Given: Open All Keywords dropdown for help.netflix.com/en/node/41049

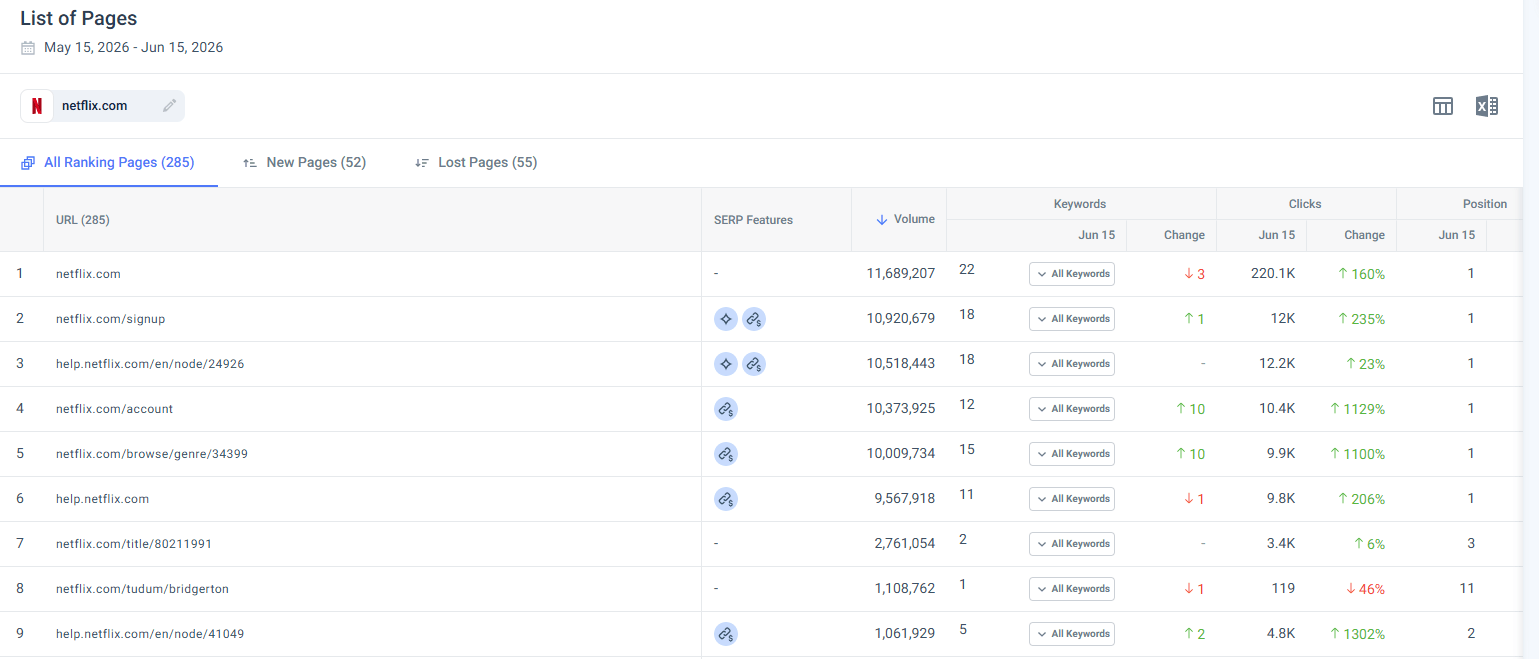Looking at the screenshot, I should coord(1072,634).
